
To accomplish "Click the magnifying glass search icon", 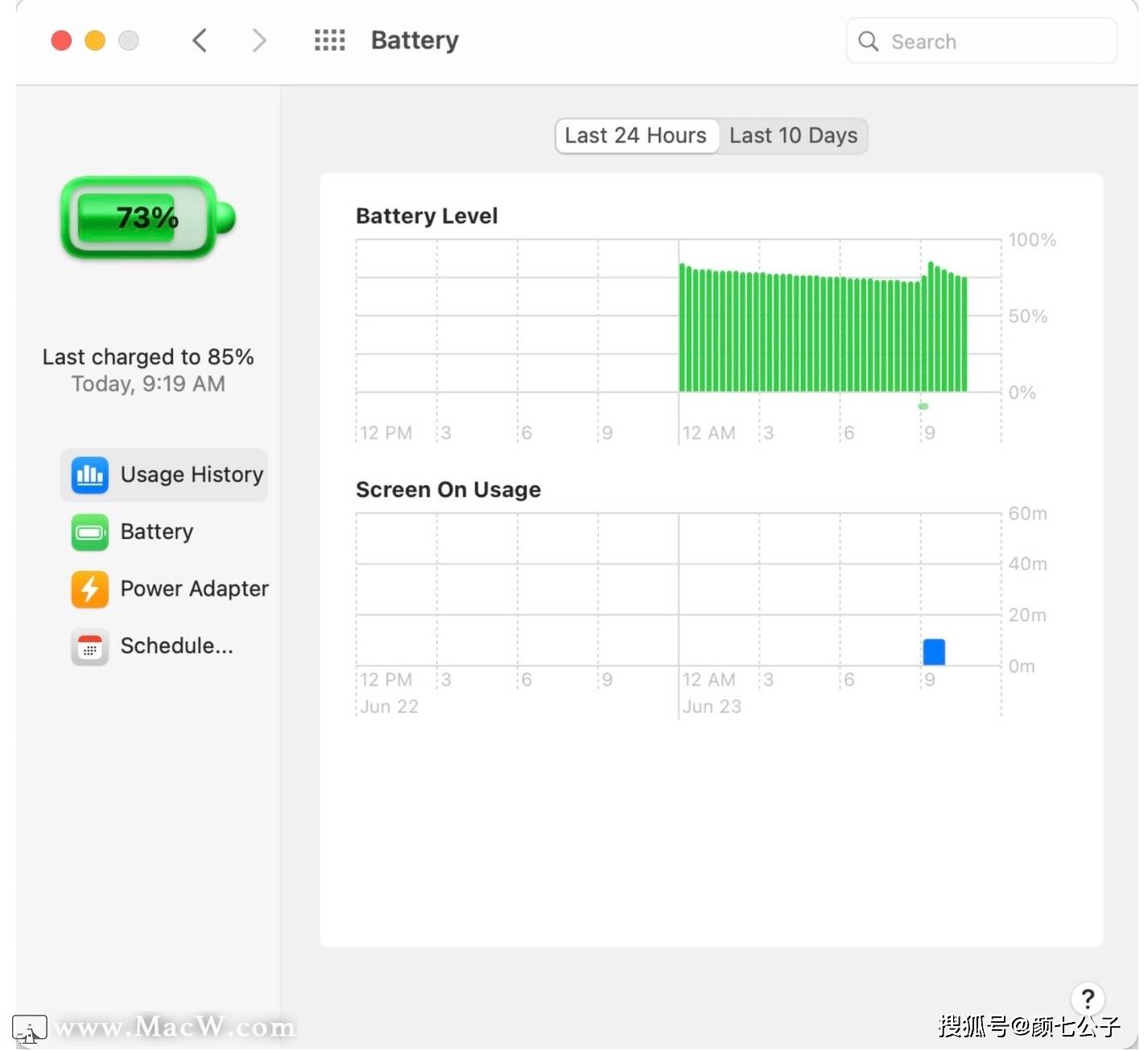I will (868, 41).
